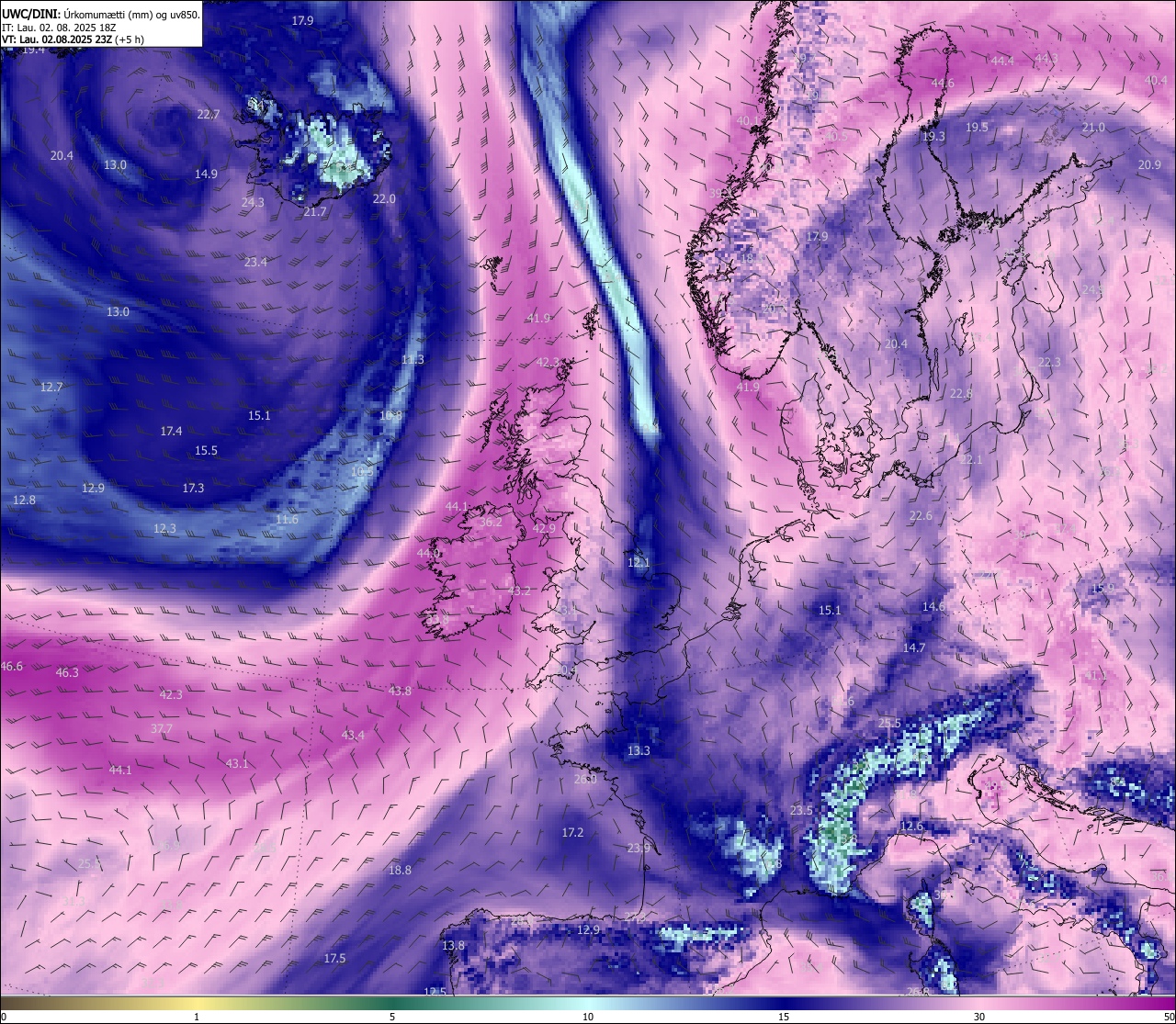Click the 46.3 value label
Screen dimensions: 1176x1024
tap(67, 673)
